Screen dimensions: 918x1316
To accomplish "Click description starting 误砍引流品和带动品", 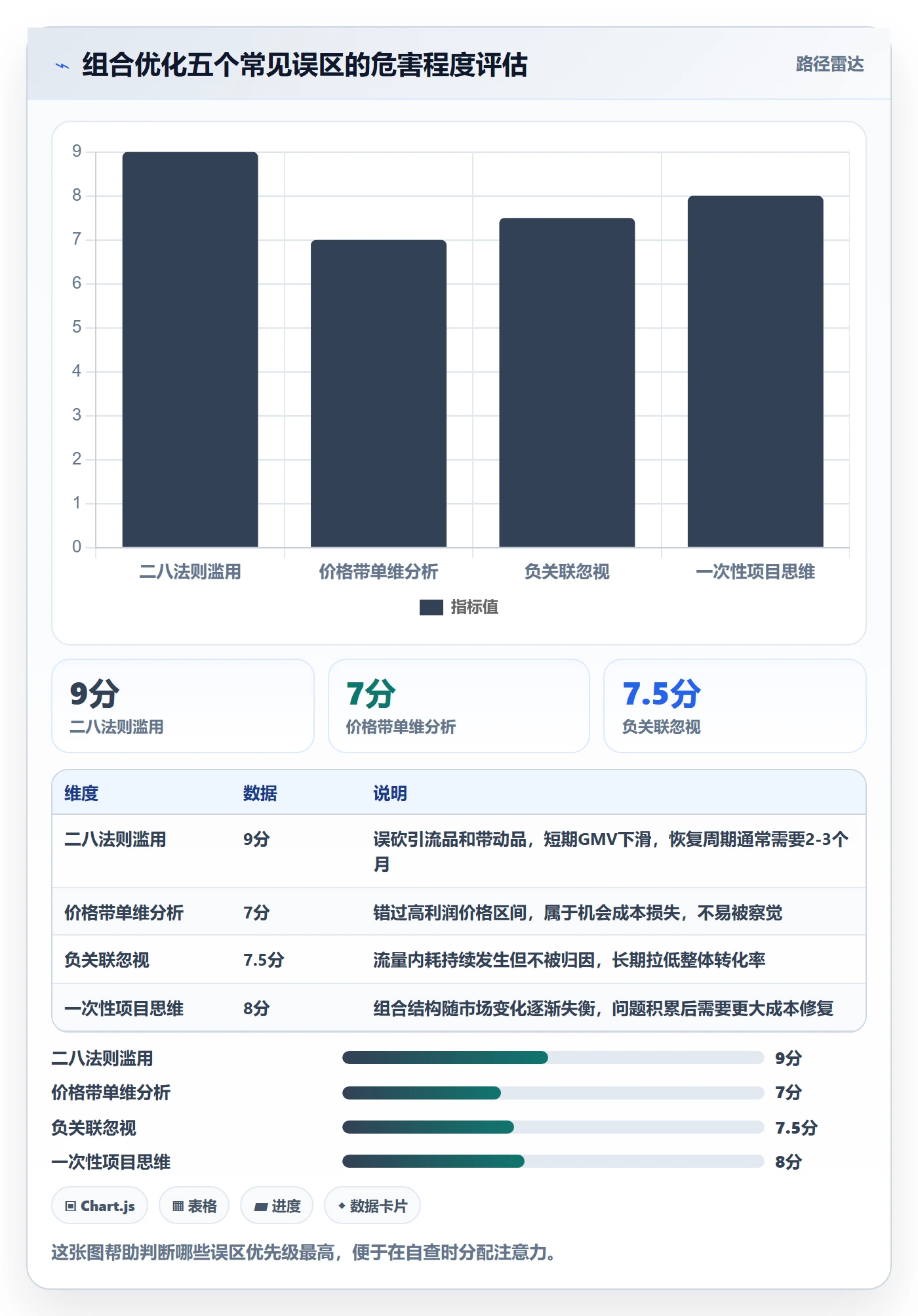I will [x=611, y=852].
